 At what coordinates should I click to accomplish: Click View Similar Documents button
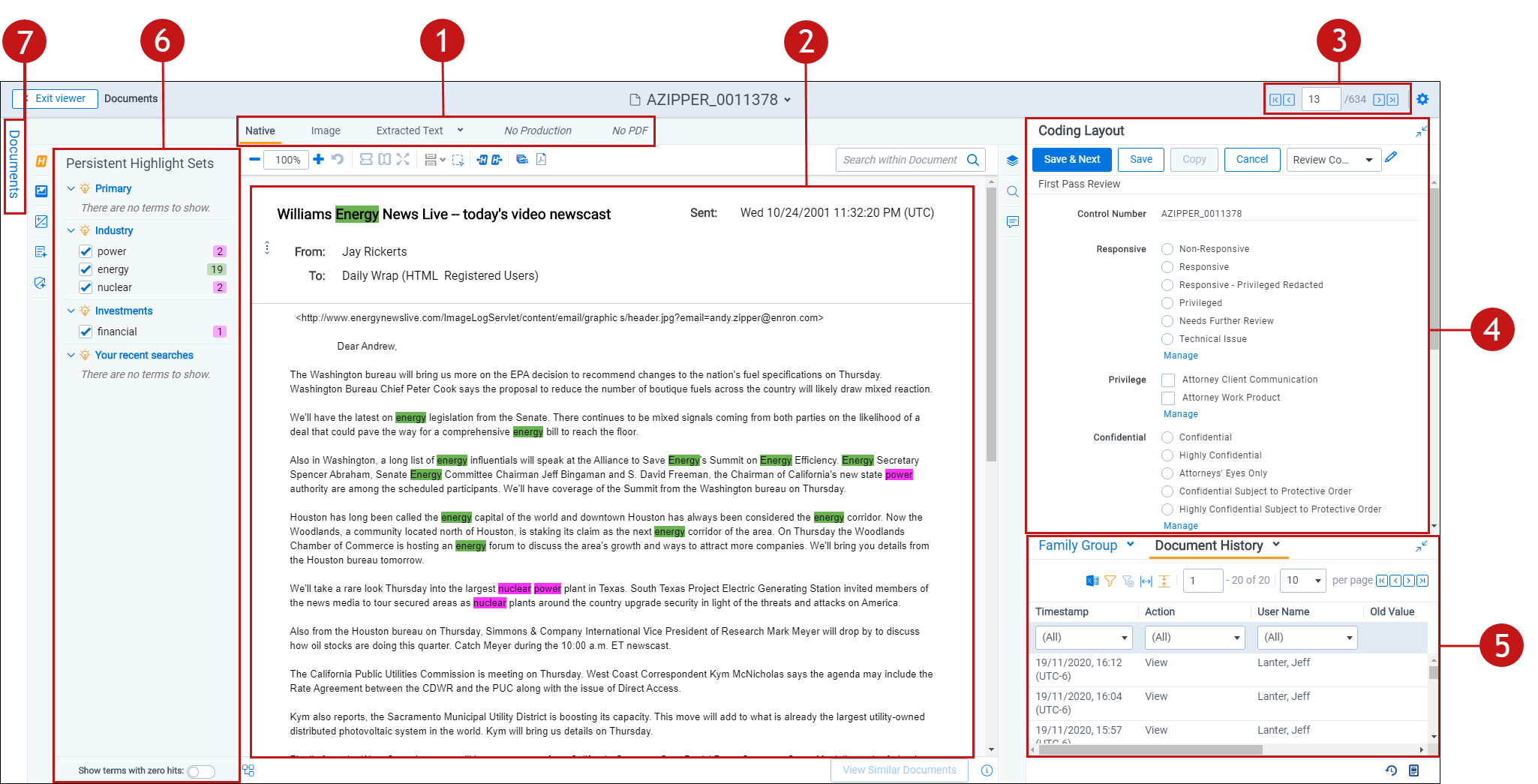[x=900, y=770]
